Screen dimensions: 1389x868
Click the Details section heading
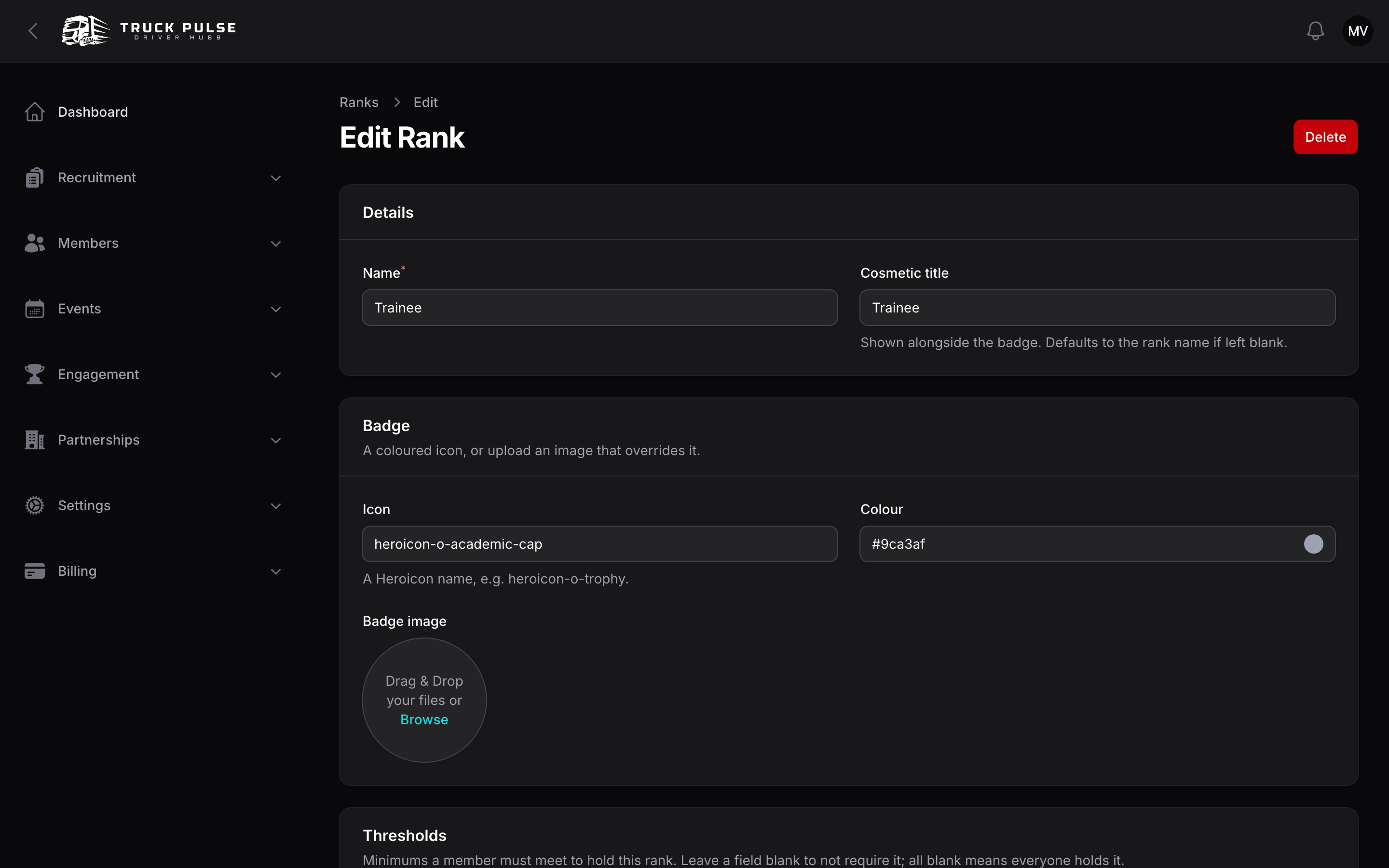point(388,212)
